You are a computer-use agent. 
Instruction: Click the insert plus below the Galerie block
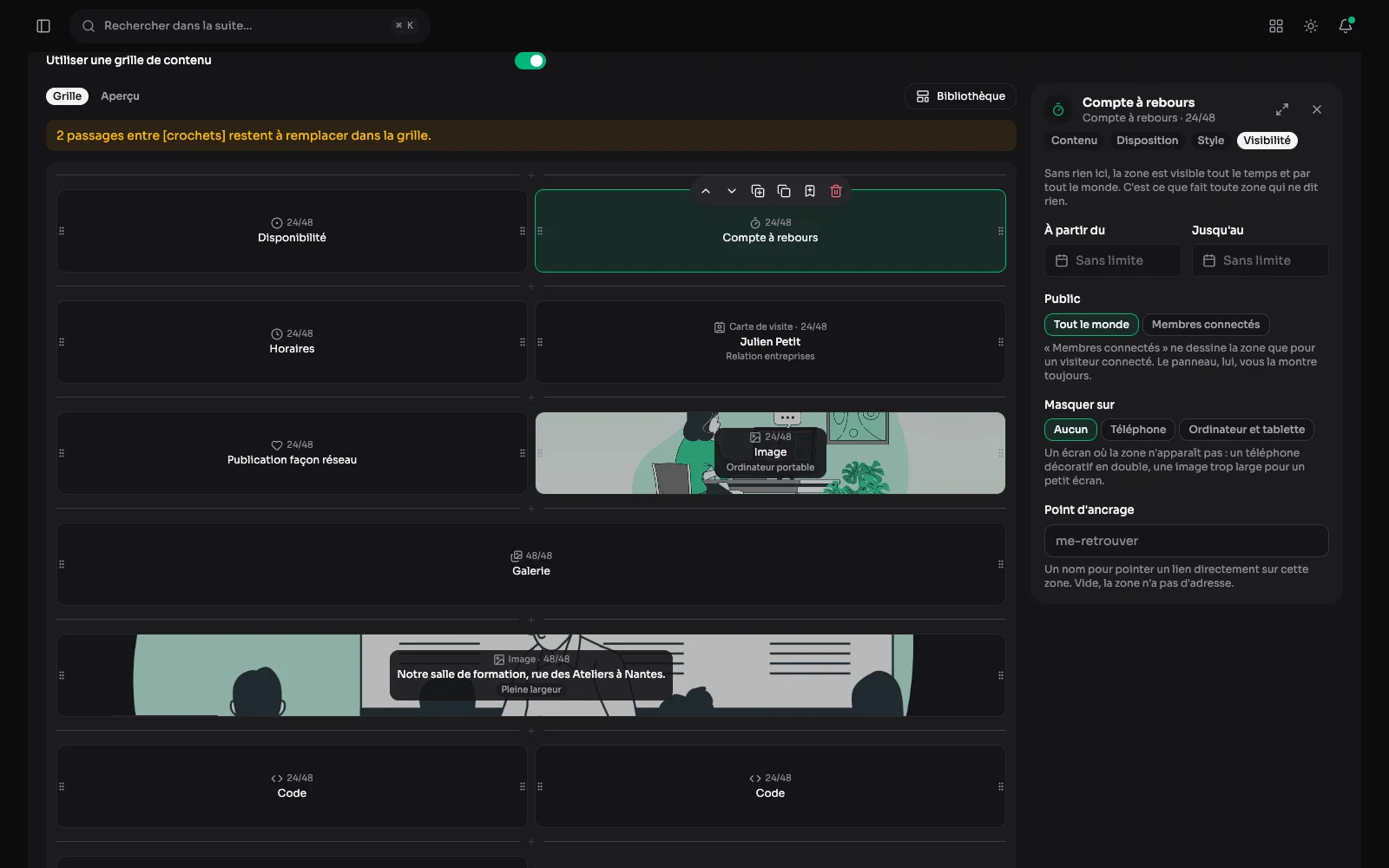531,620
